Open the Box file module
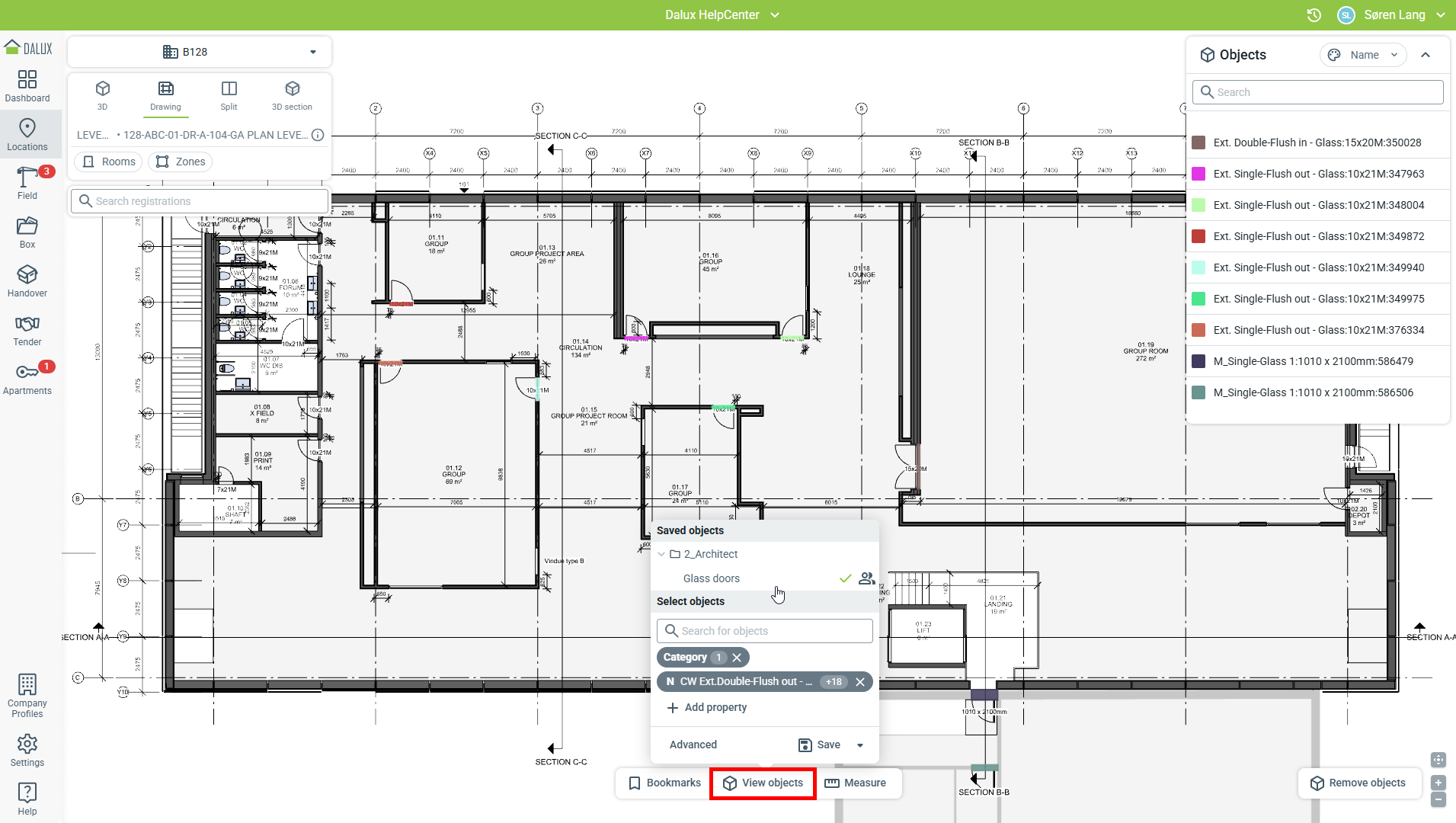Image resolution: width=1456 pixels, height=823 pixels. tap(27, 232)
